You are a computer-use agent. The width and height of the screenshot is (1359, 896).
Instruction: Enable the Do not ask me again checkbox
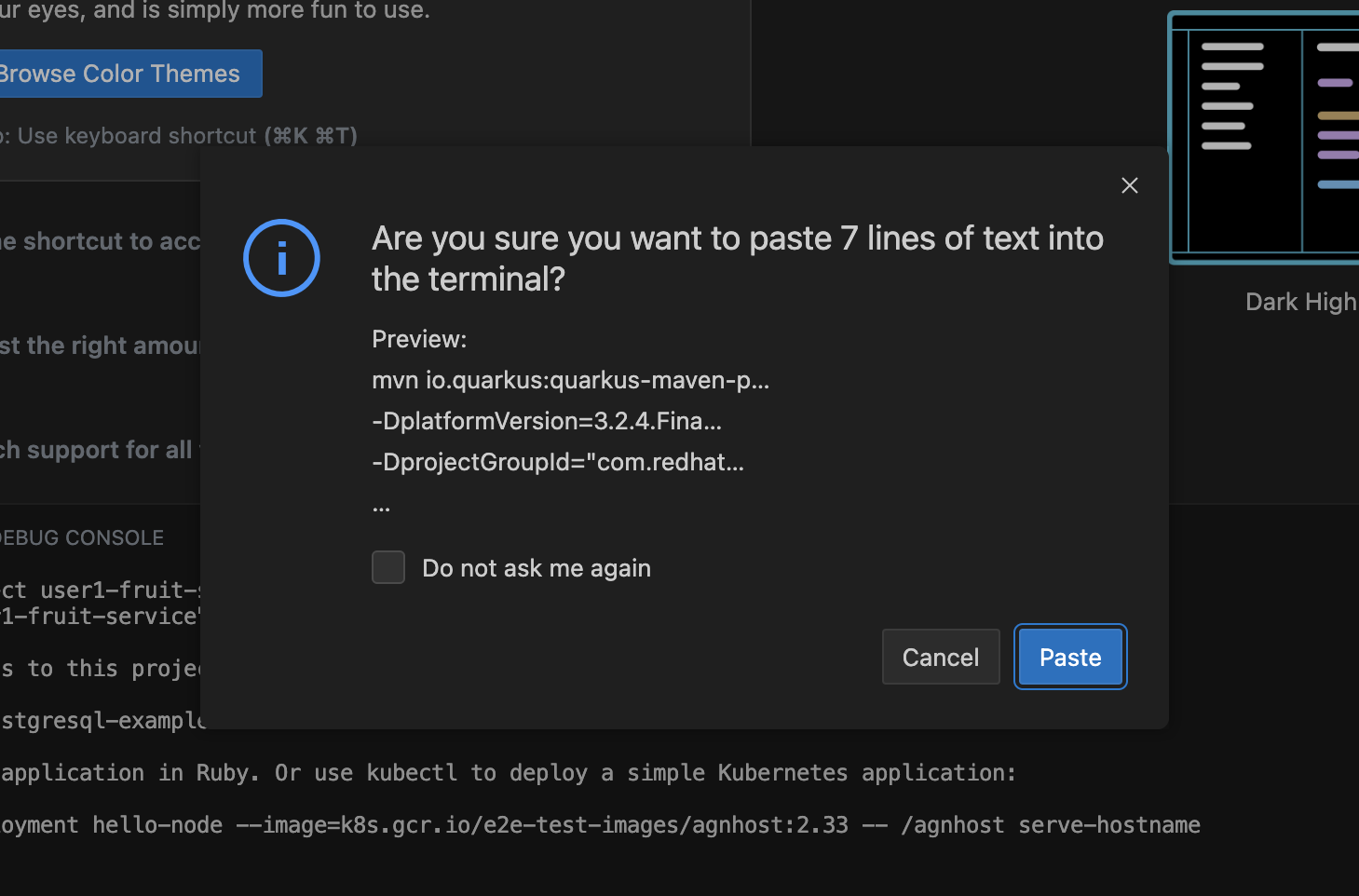pyautogui.click(x=388, y=567)
